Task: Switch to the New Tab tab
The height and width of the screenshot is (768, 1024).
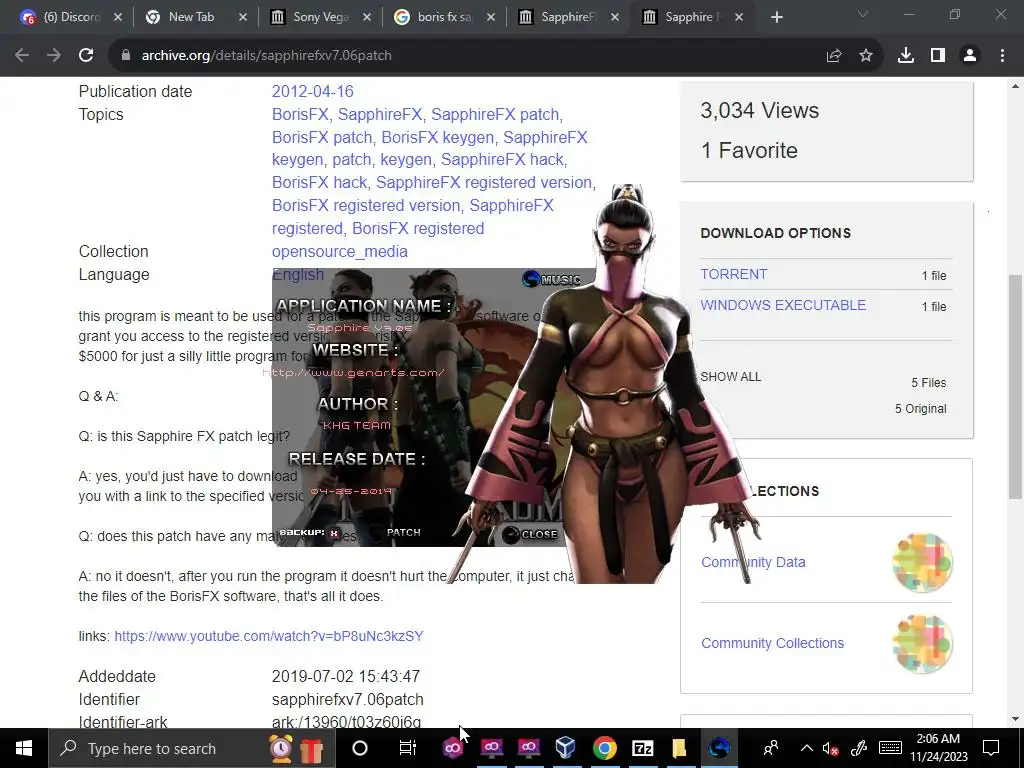Action: pos(197,17)
